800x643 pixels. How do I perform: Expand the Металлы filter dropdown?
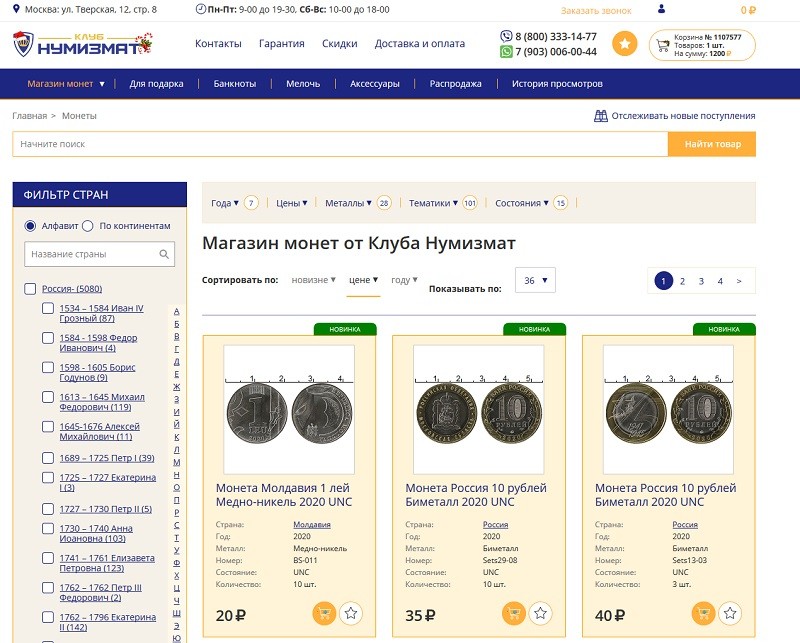[x=345, y=203]
